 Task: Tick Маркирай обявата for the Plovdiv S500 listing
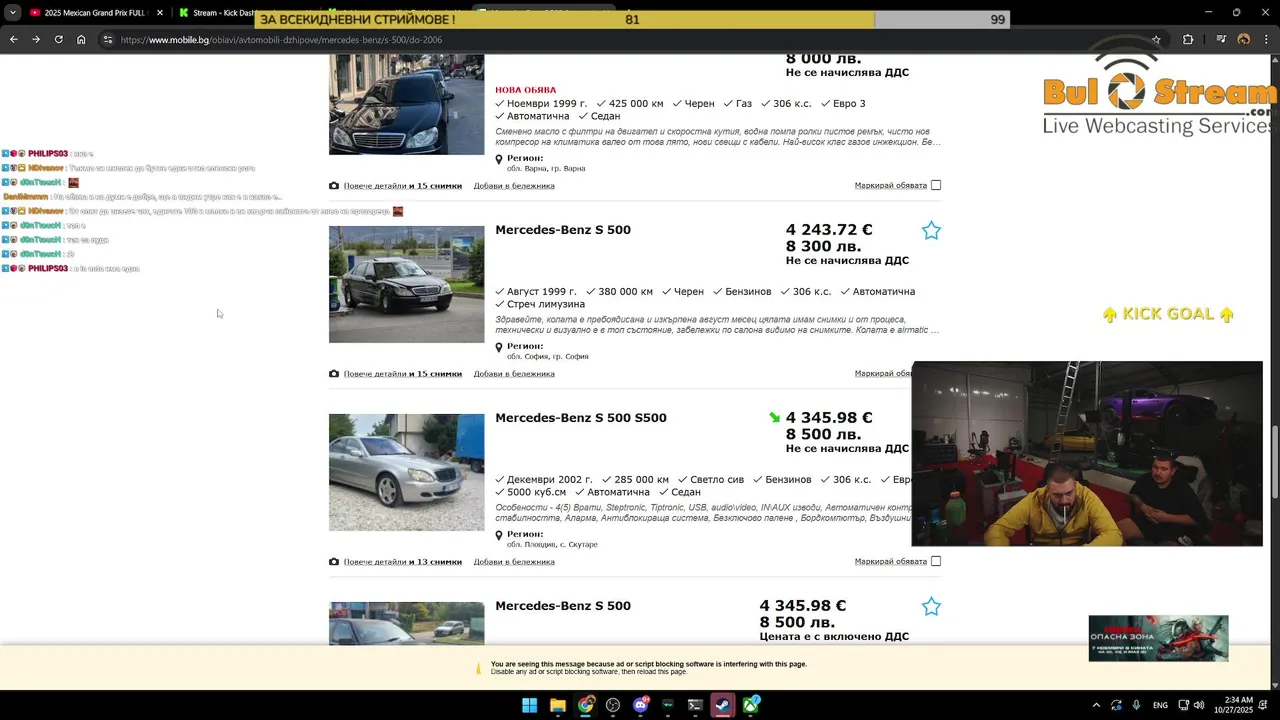pyautogui.click(x=936, y=561)
